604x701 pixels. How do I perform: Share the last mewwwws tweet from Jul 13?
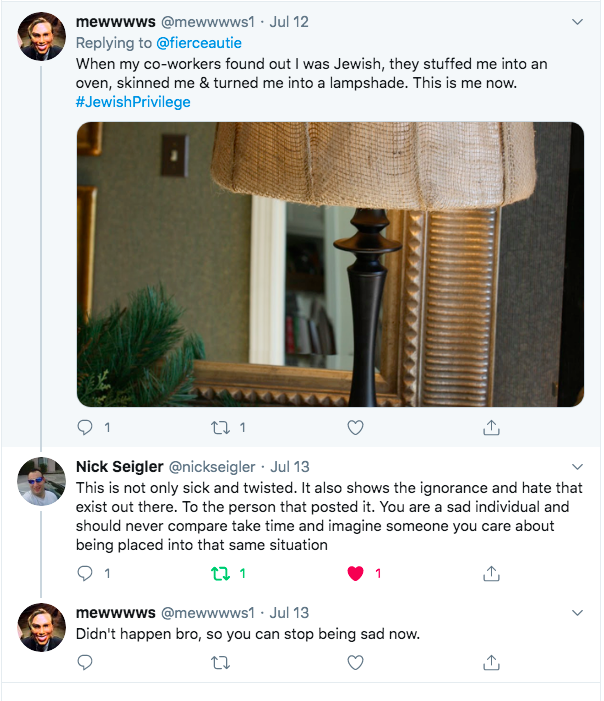click(491, 662)
